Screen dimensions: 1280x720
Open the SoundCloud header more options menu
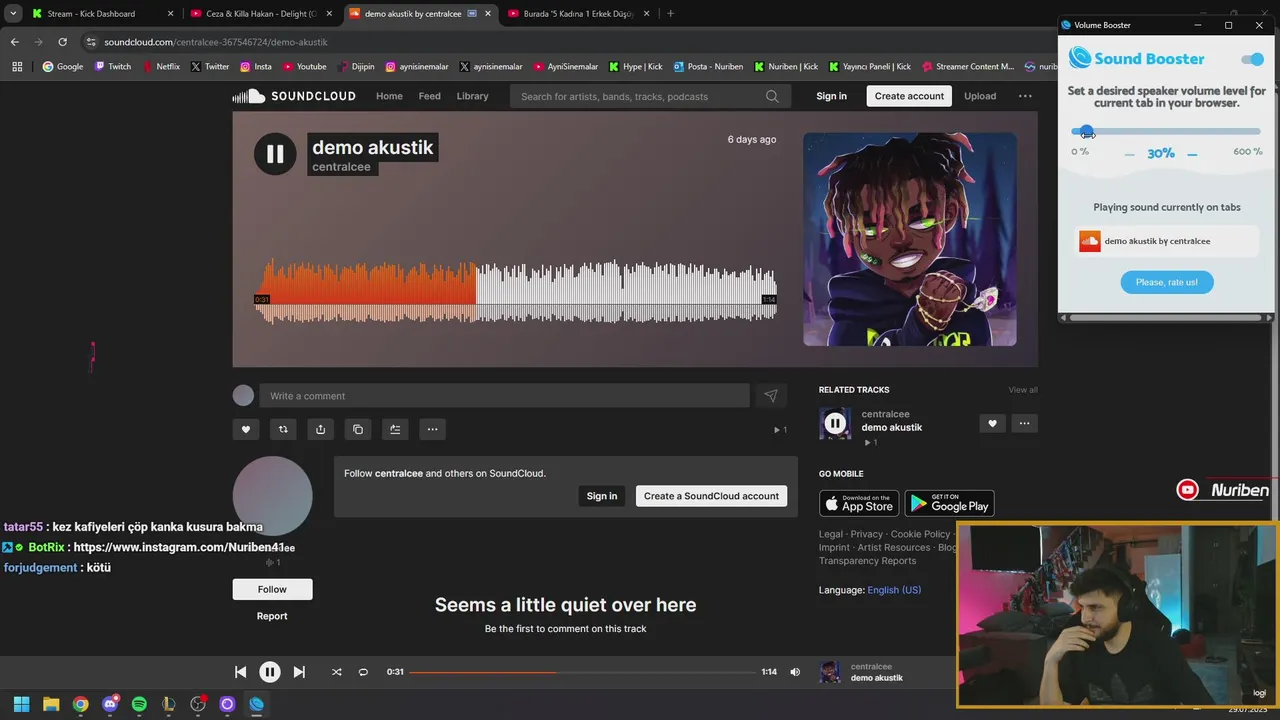click(1025, 96)
